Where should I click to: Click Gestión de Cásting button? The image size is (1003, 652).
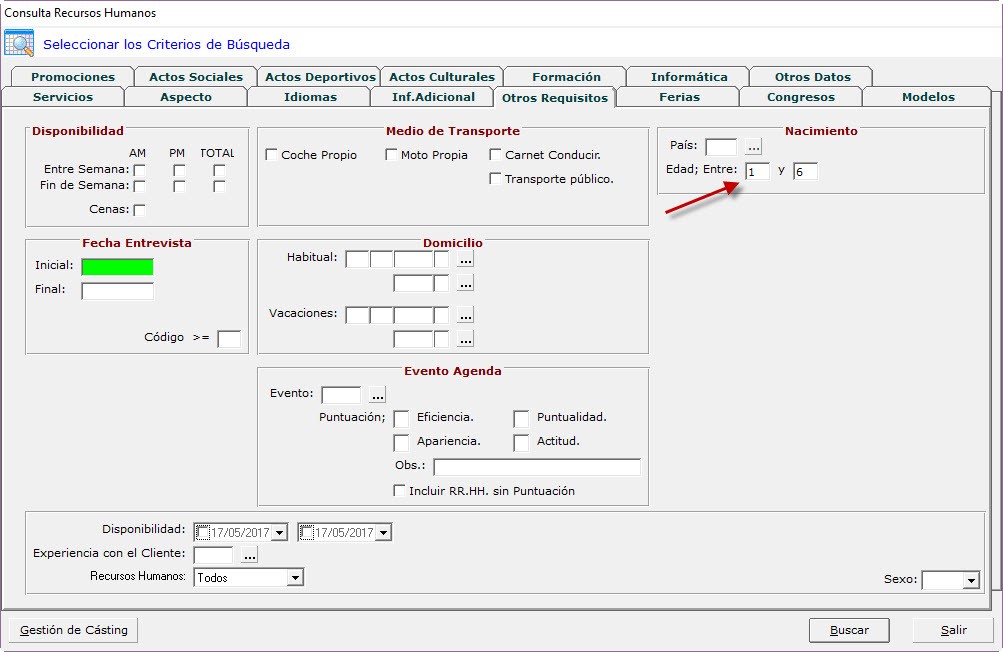tap(74, 630)
